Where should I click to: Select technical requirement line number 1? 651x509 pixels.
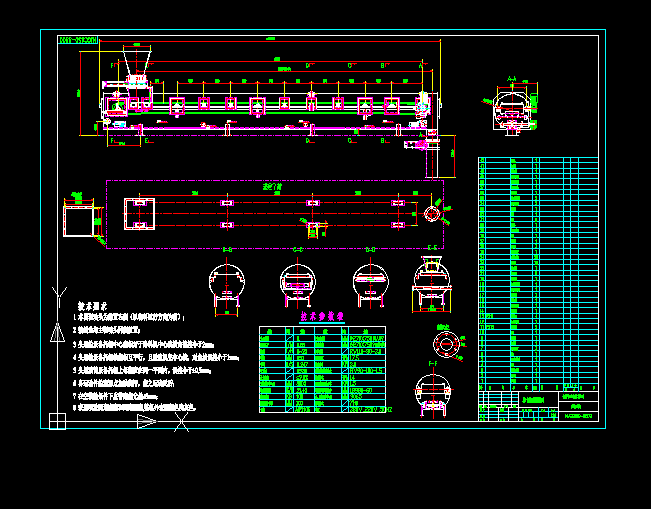point(129,318)
